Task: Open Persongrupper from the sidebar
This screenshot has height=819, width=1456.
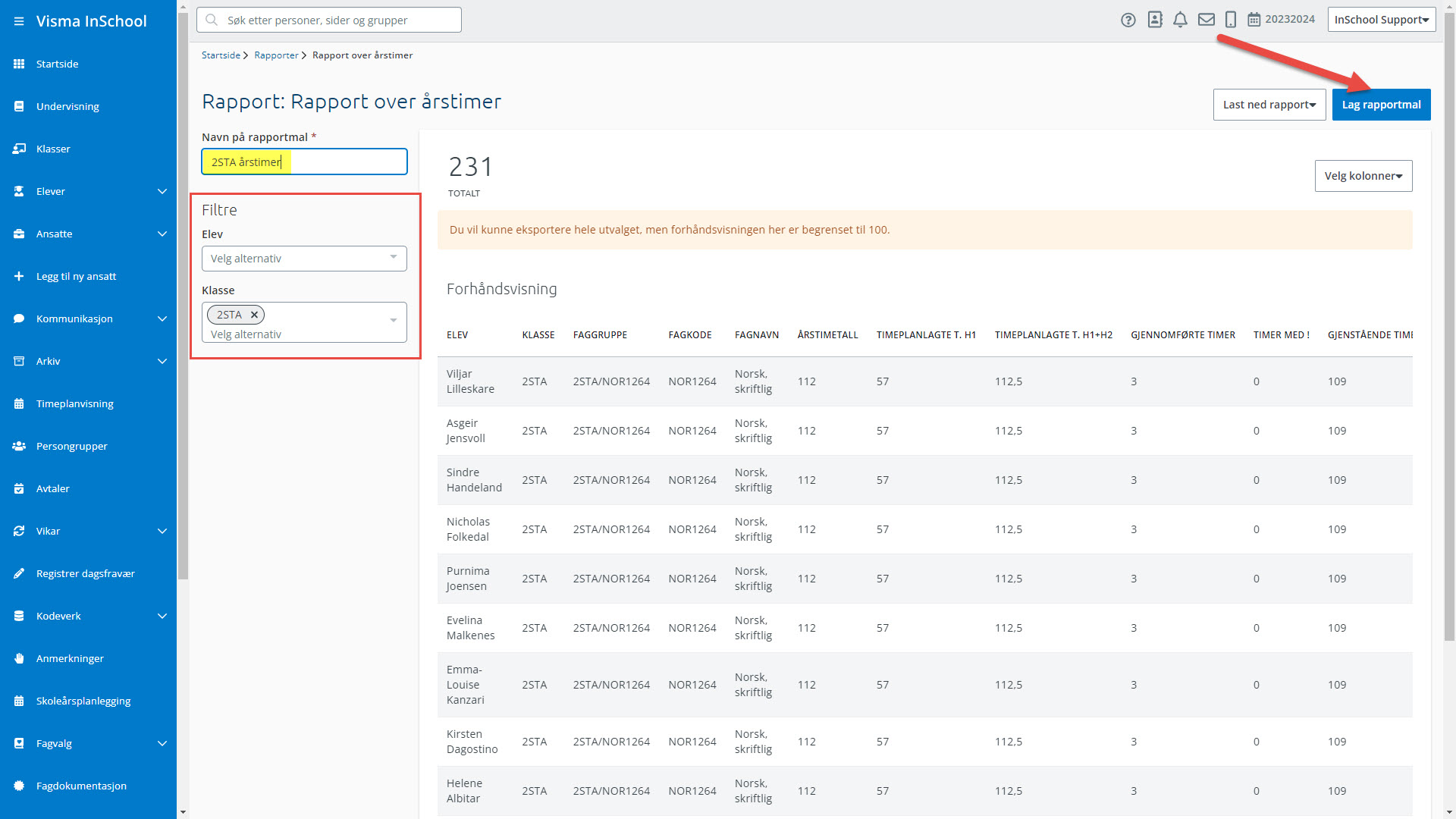Action: pyautogui.click(x=72, y=446)
